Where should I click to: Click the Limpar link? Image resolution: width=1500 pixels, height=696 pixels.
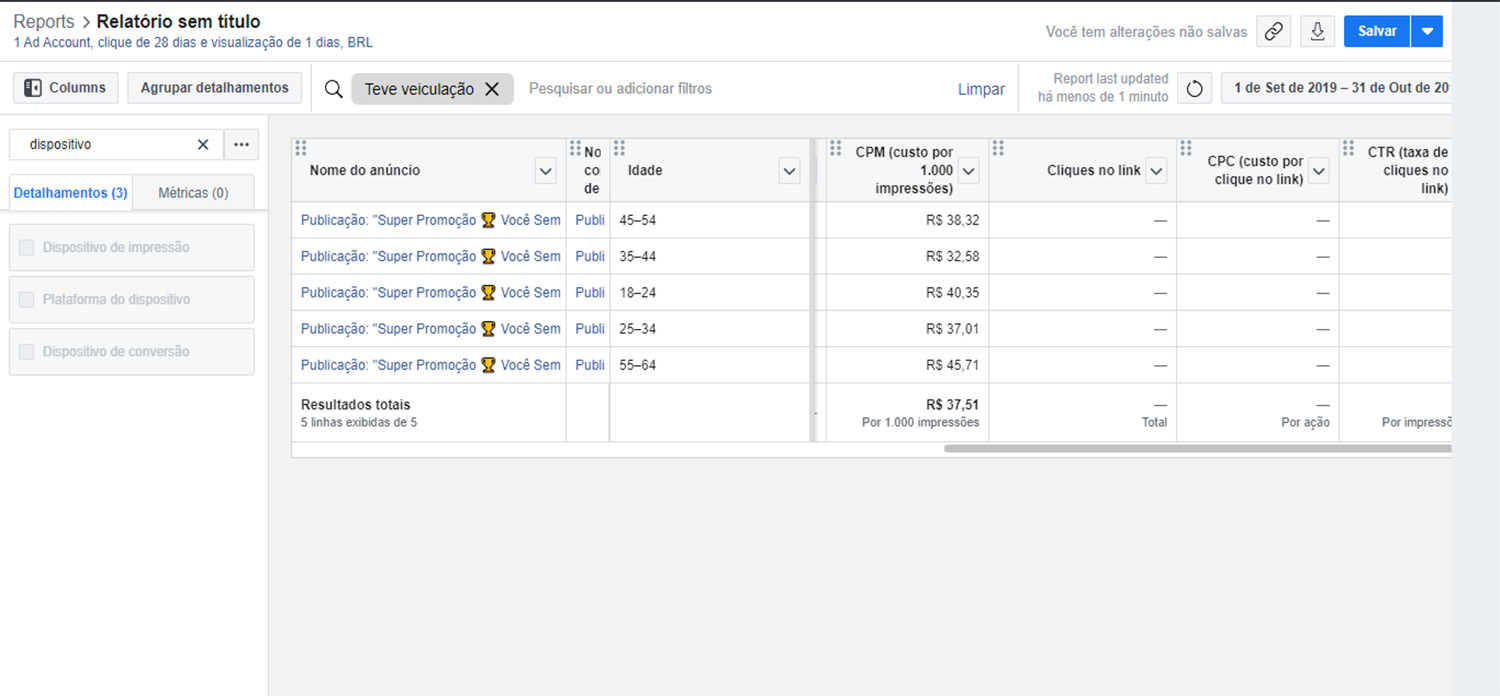[981, 89]
